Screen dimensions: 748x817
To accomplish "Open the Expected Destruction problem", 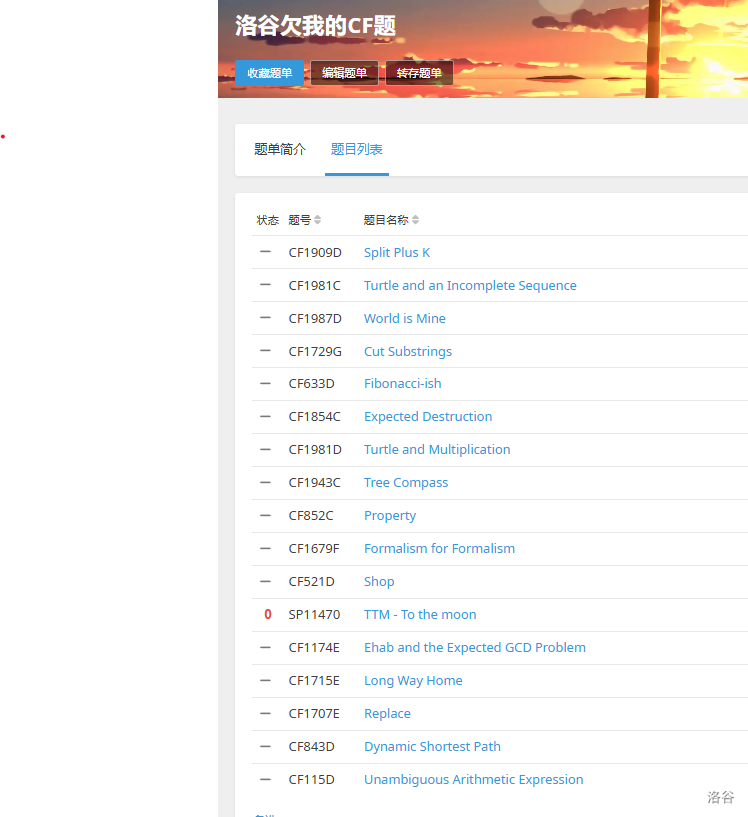I will point(428,417).
